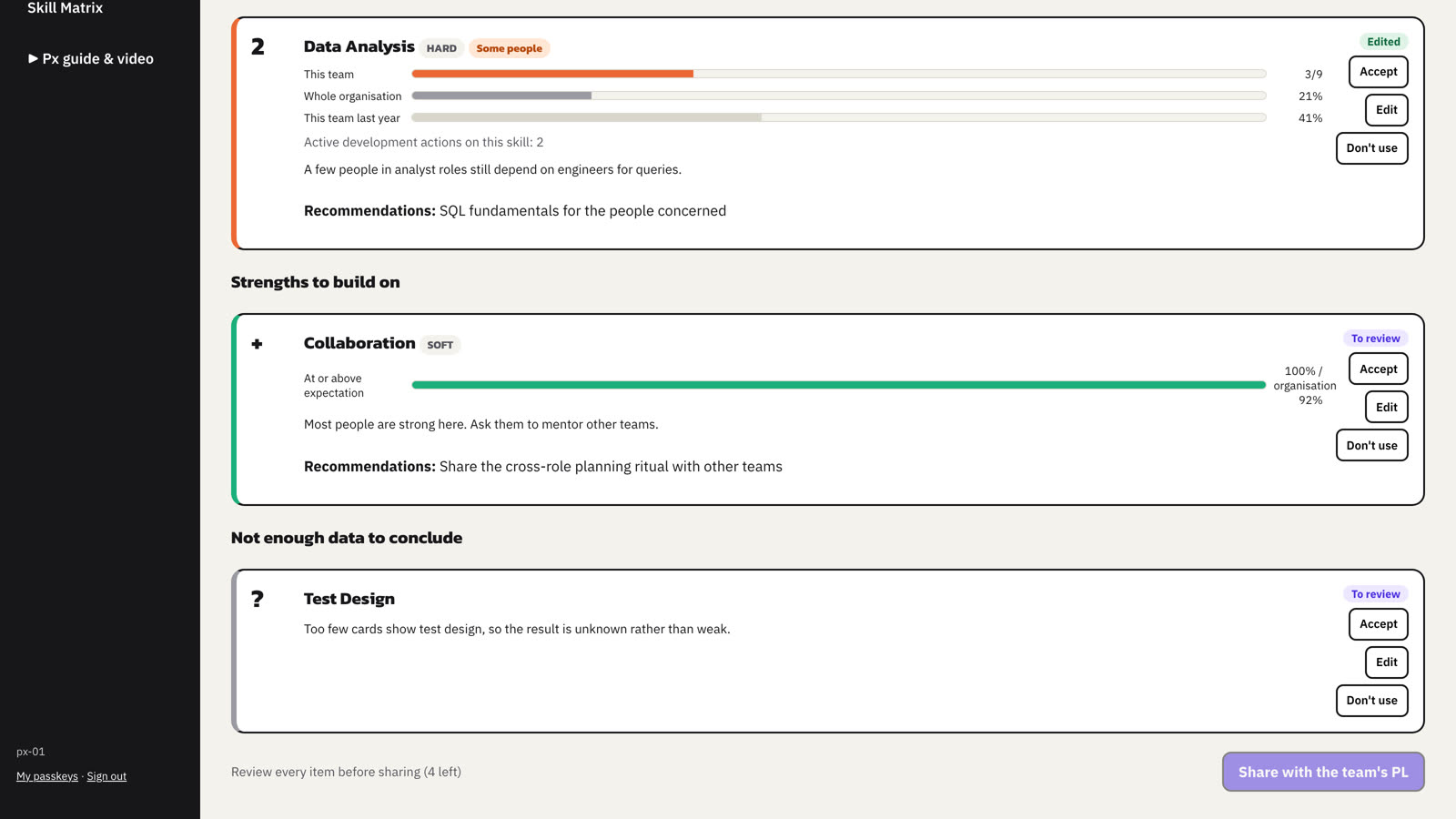Edit the Test Design card
This screenshot has width=1456, height=819.
pyautogui.click(x=1386, y=662)
